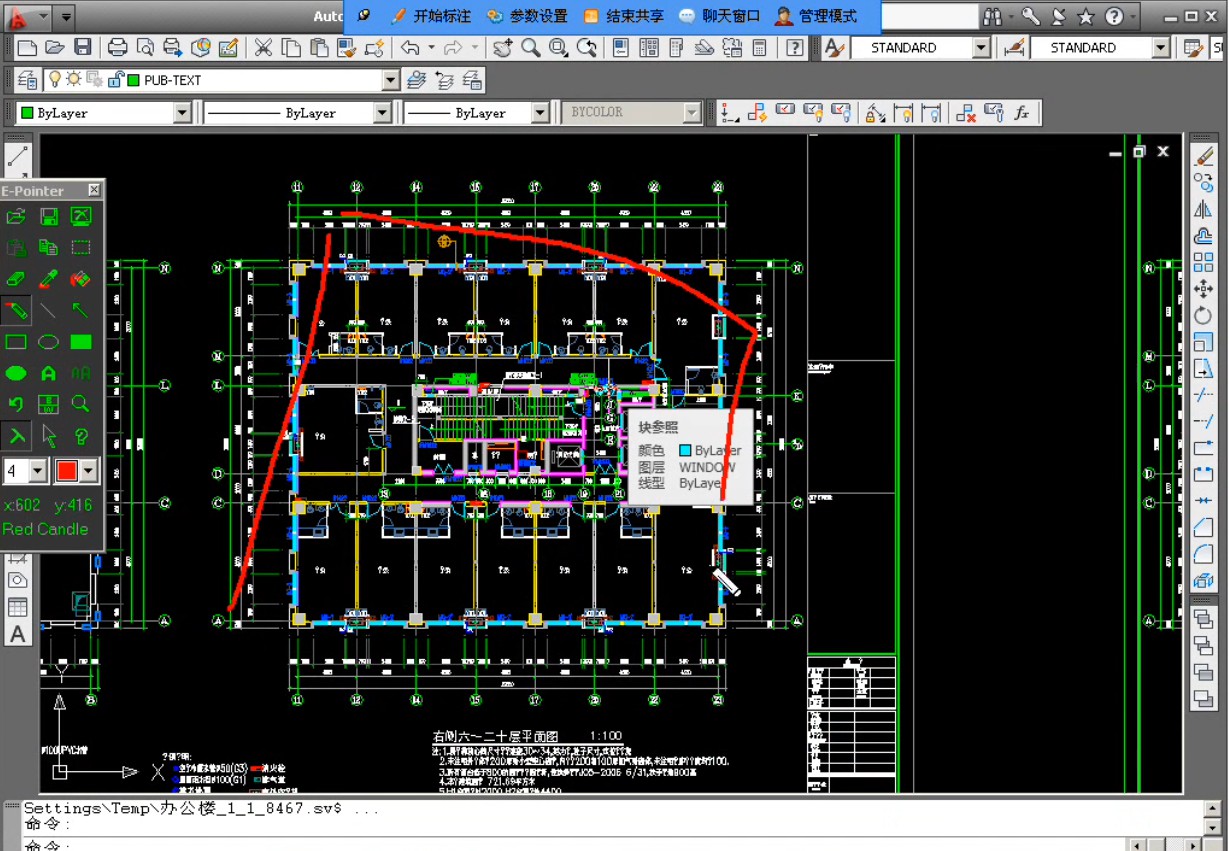Click the Plot printer icon
This screenshot has width=1229, height=851.
(117, 48)
